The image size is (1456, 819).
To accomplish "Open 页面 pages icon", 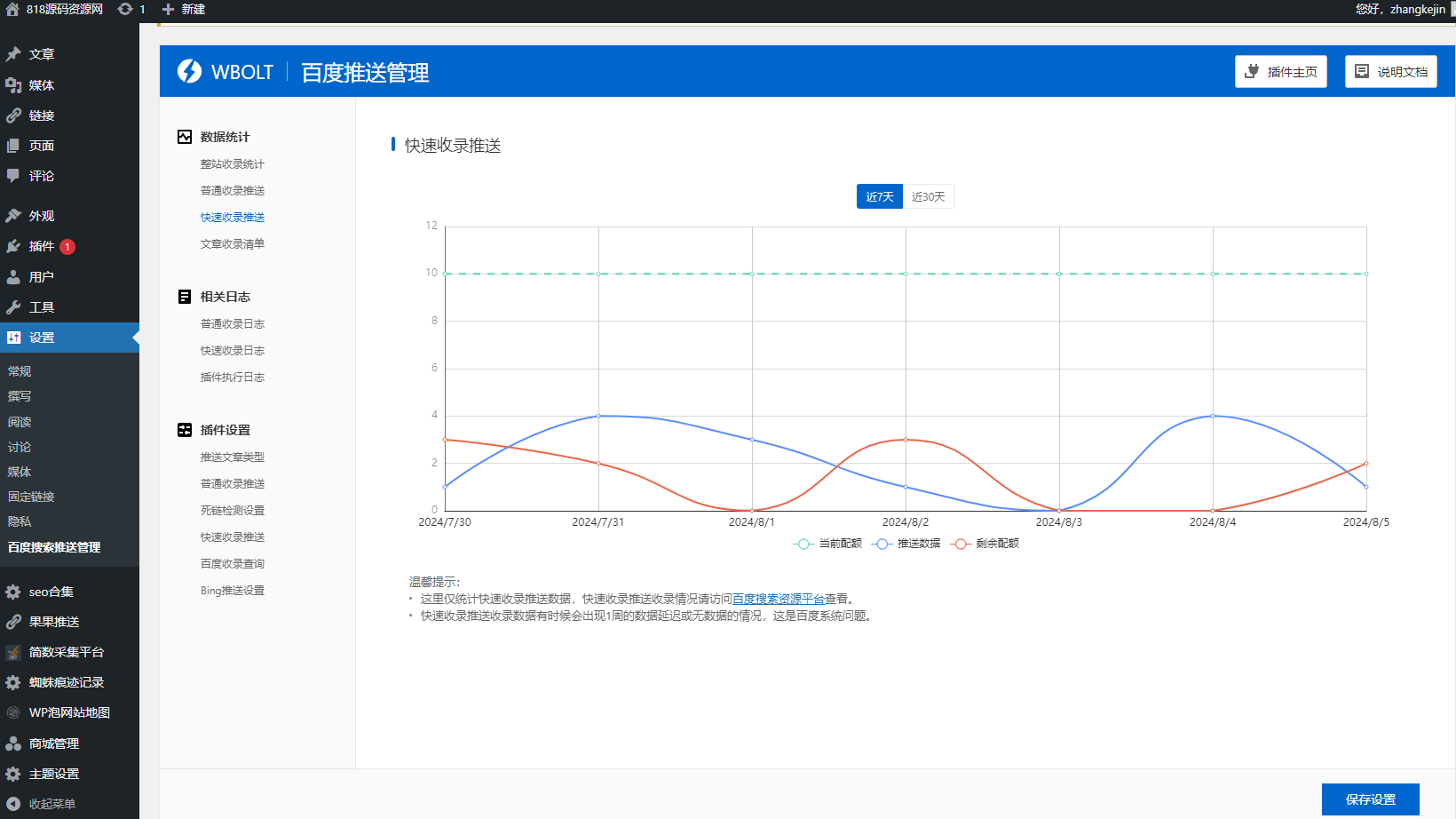I will pos(13,146).
